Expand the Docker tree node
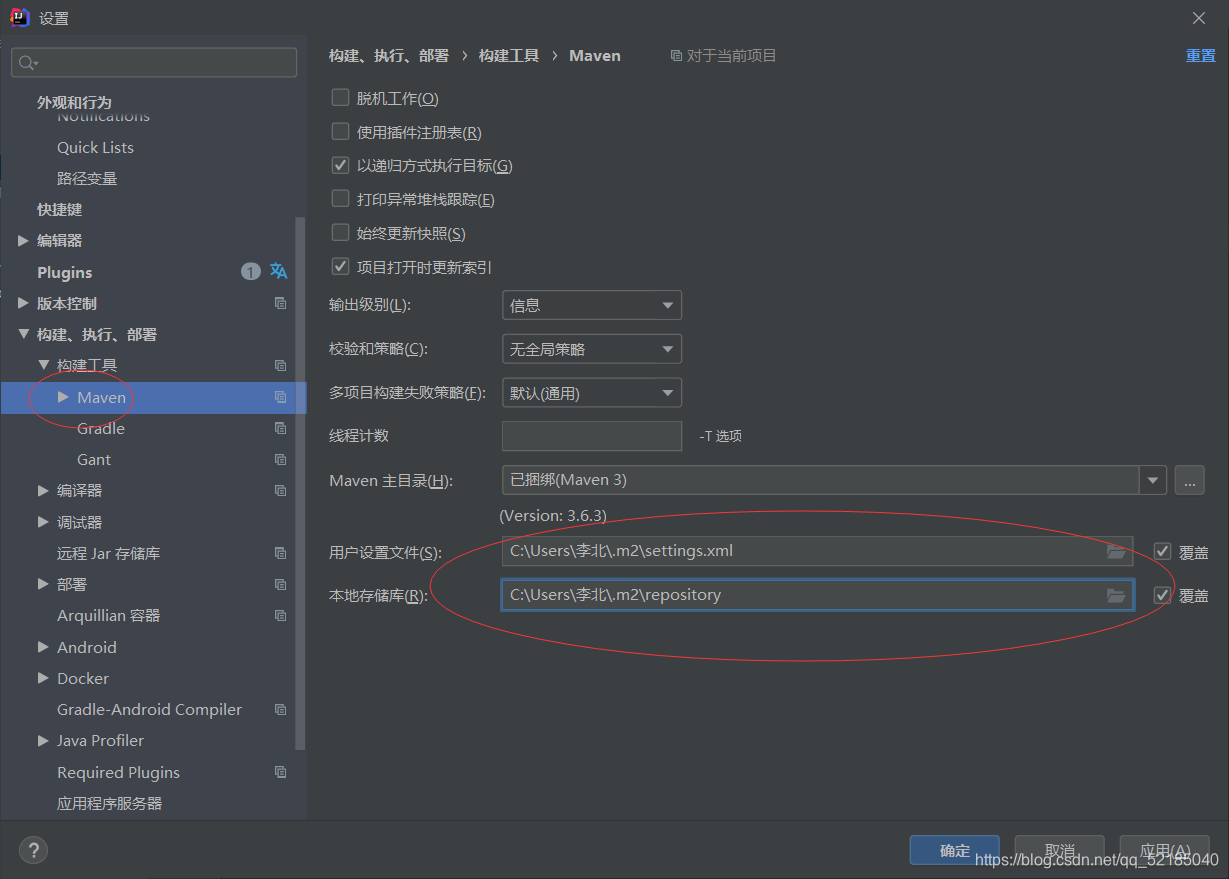Screen dimensions: 1229x879 click(43, 678)
